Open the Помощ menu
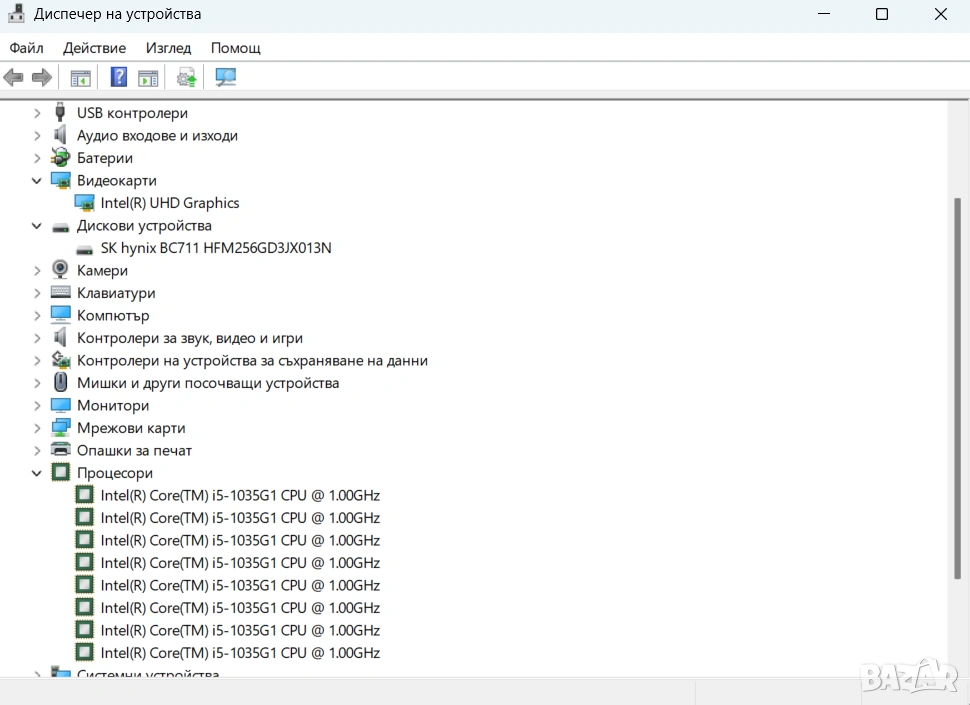Screen dimensions: 970x705 point(235,48)
